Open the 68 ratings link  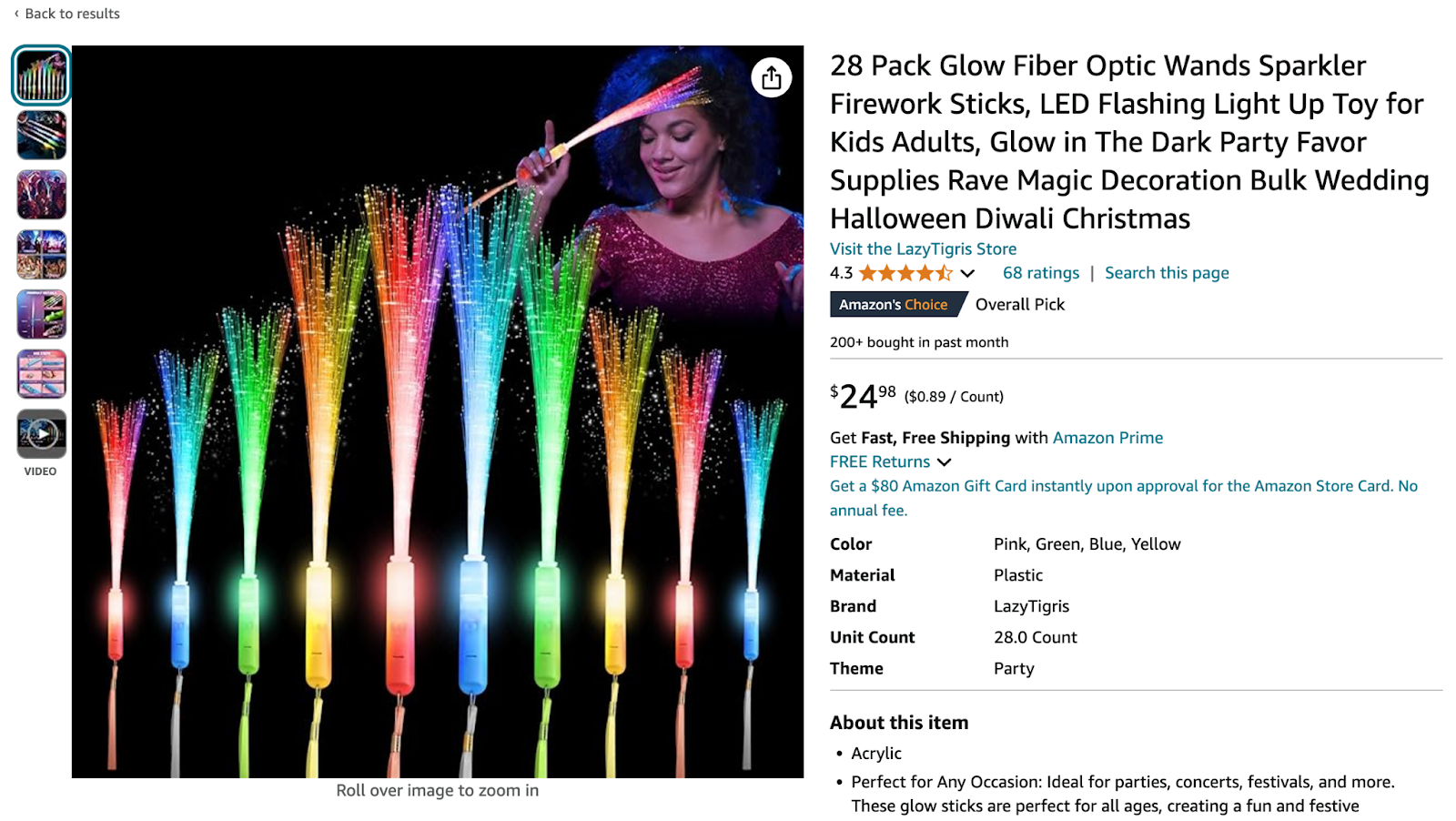tap(1040, 272)
